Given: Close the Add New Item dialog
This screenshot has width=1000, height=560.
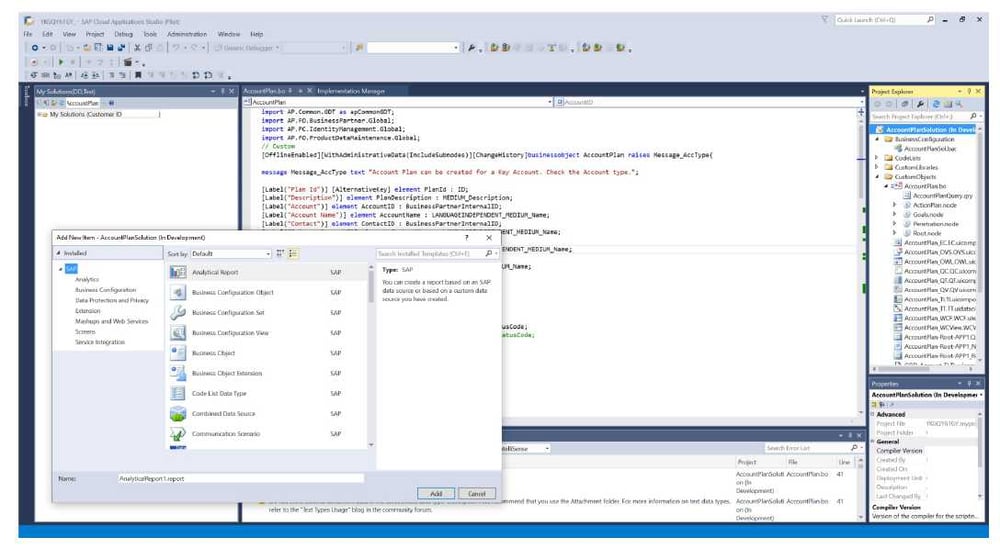Looking at the screenshot, I should [489, 237].
